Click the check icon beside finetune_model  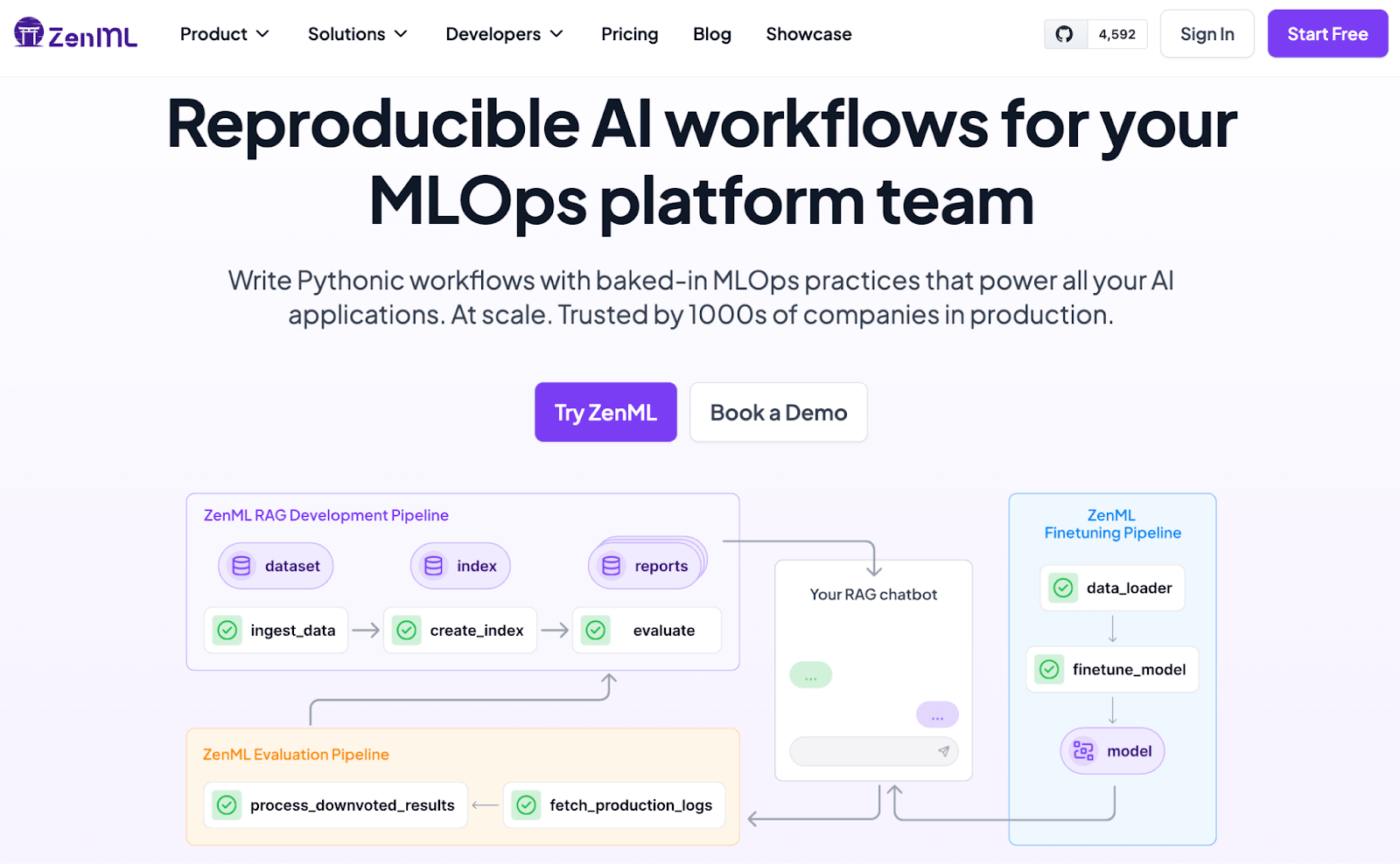point(1049,670)
